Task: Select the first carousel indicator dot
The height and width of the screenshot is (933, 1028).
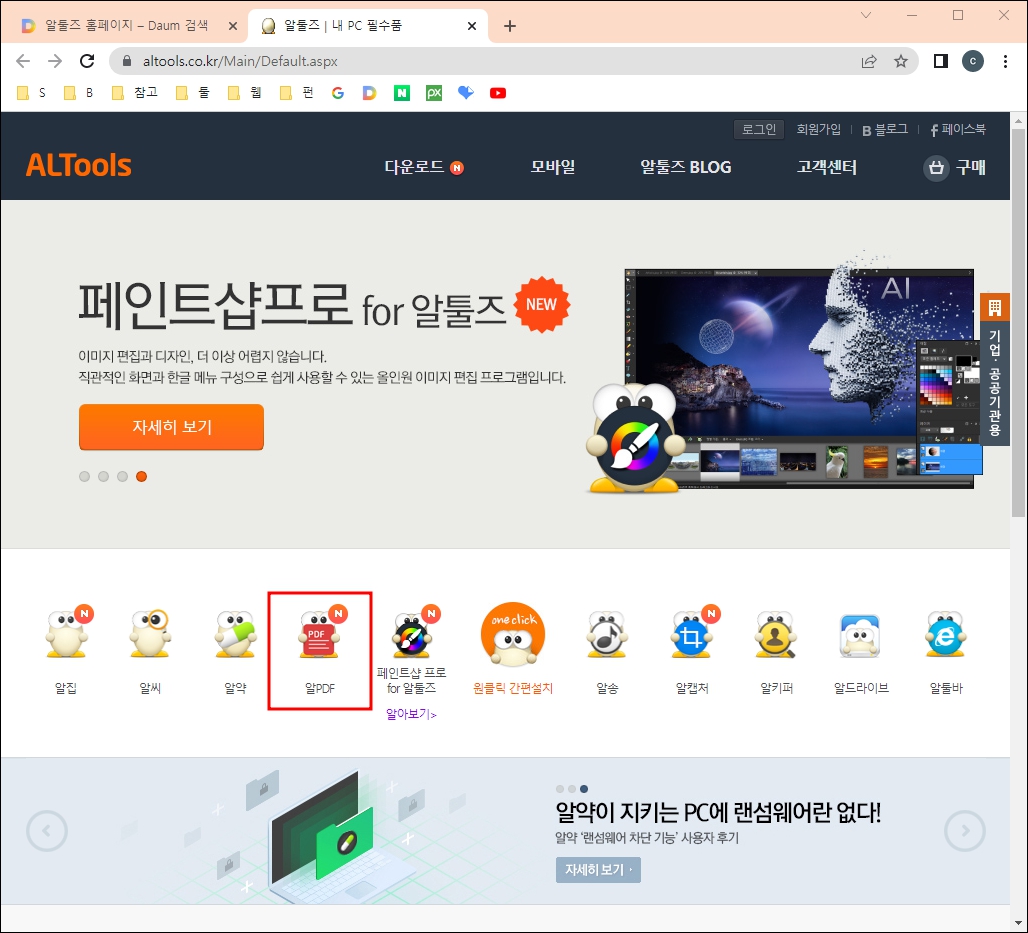Action: pyautogui.click(x=85, y=477)
